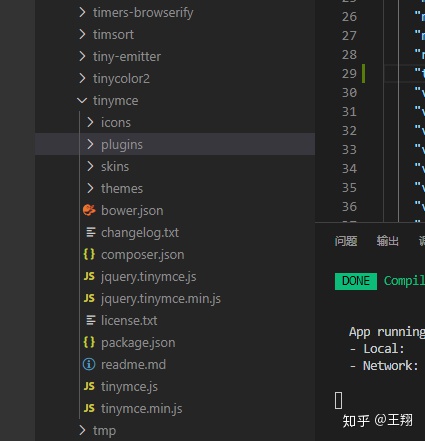Open the readme.md file
425x441 pixels.
click(x=133, y=364)
